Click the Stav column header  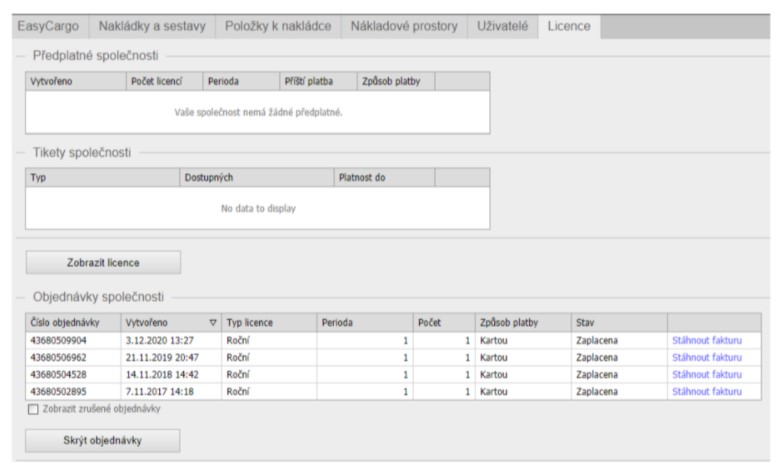coord(617,323)
